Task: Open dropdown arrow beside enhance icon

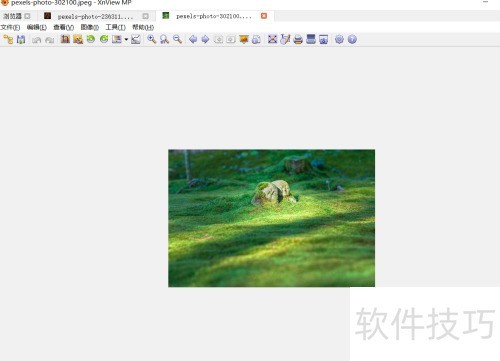Action: coord(126,40)
